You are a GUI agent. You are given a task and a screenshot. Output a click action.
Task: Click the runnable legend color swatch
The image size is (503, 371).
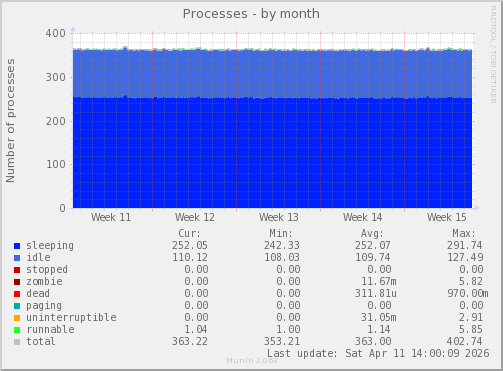click(x=17, y=330)
